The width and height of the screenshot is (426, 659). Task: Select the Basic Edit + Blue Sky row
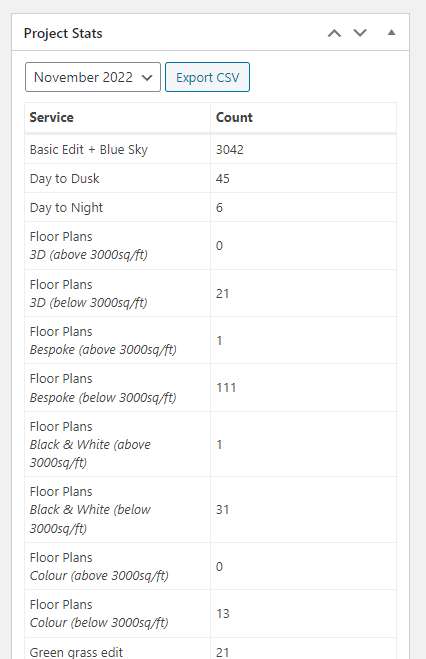click(x=210, y=150)
